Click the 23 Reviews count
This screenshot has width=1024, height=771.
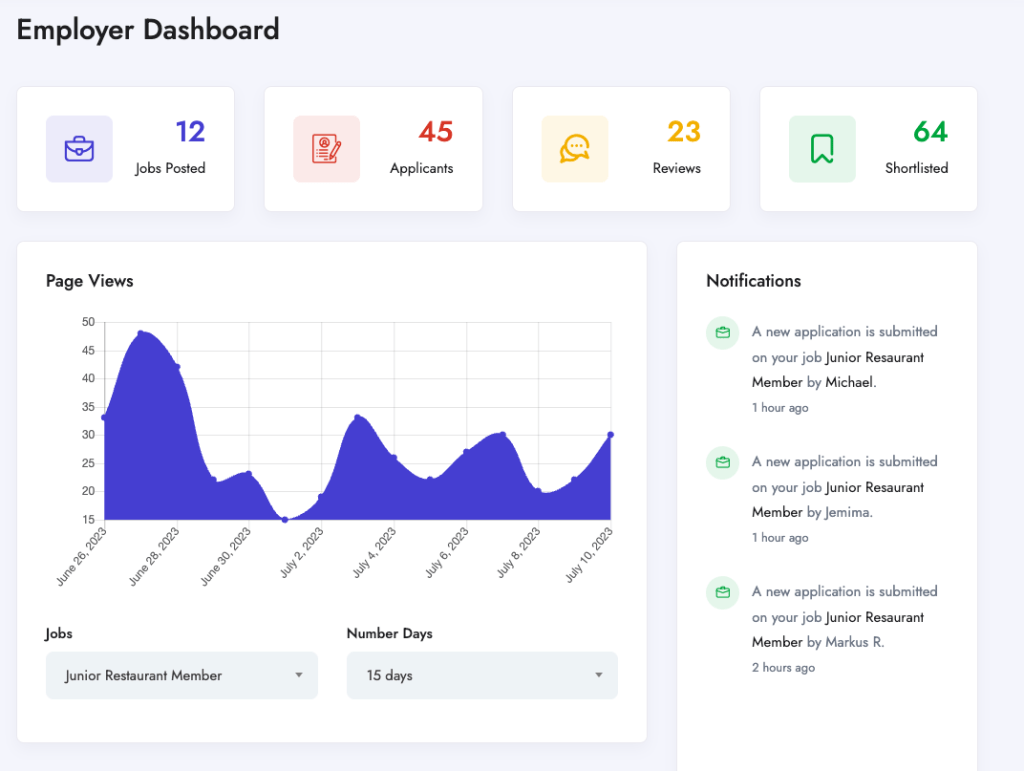pyautogui.click(x=684, y=132)
